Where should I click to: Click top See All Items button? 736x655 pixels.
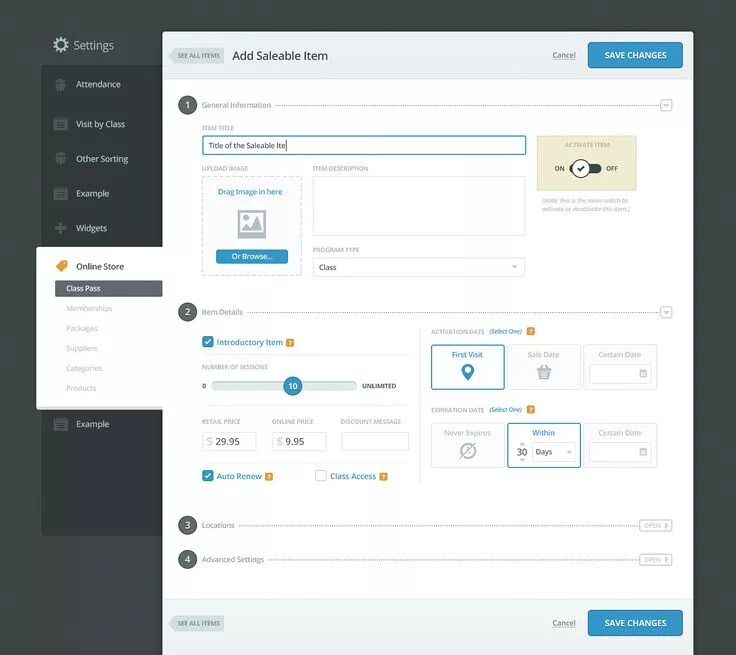[197, 55]
